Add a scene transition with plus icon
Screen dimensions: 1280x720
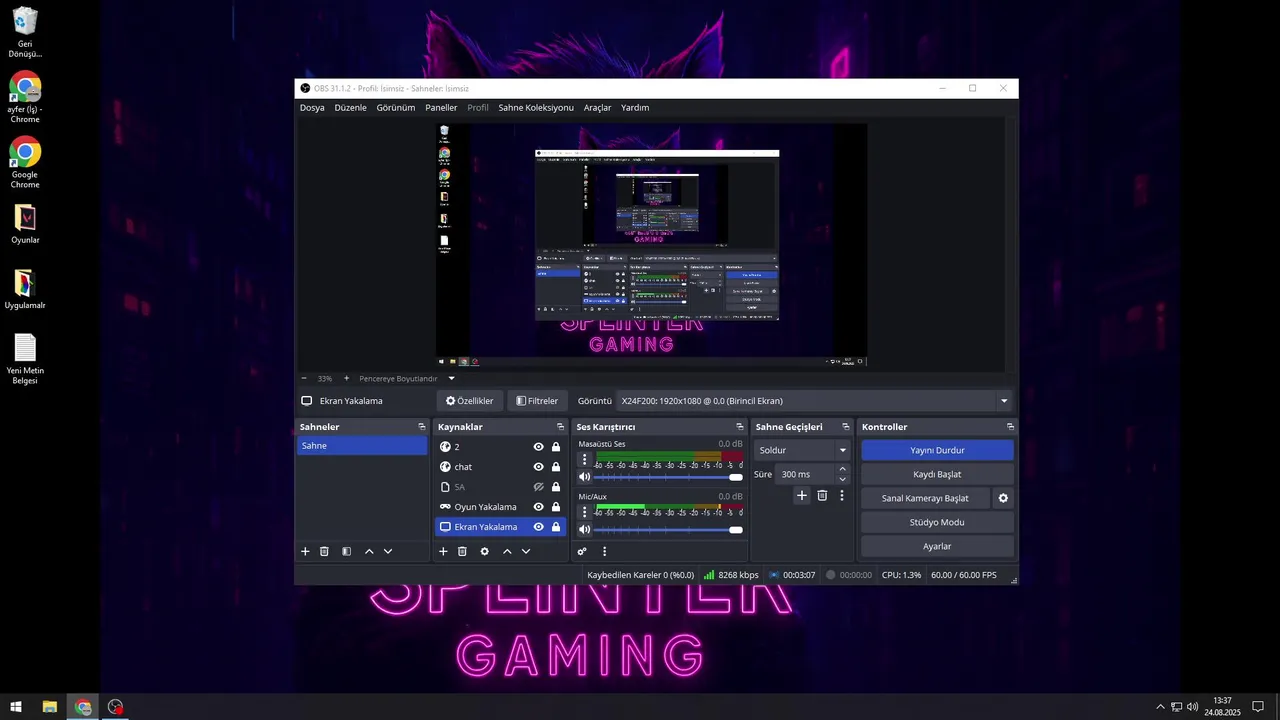pos(801,495)
